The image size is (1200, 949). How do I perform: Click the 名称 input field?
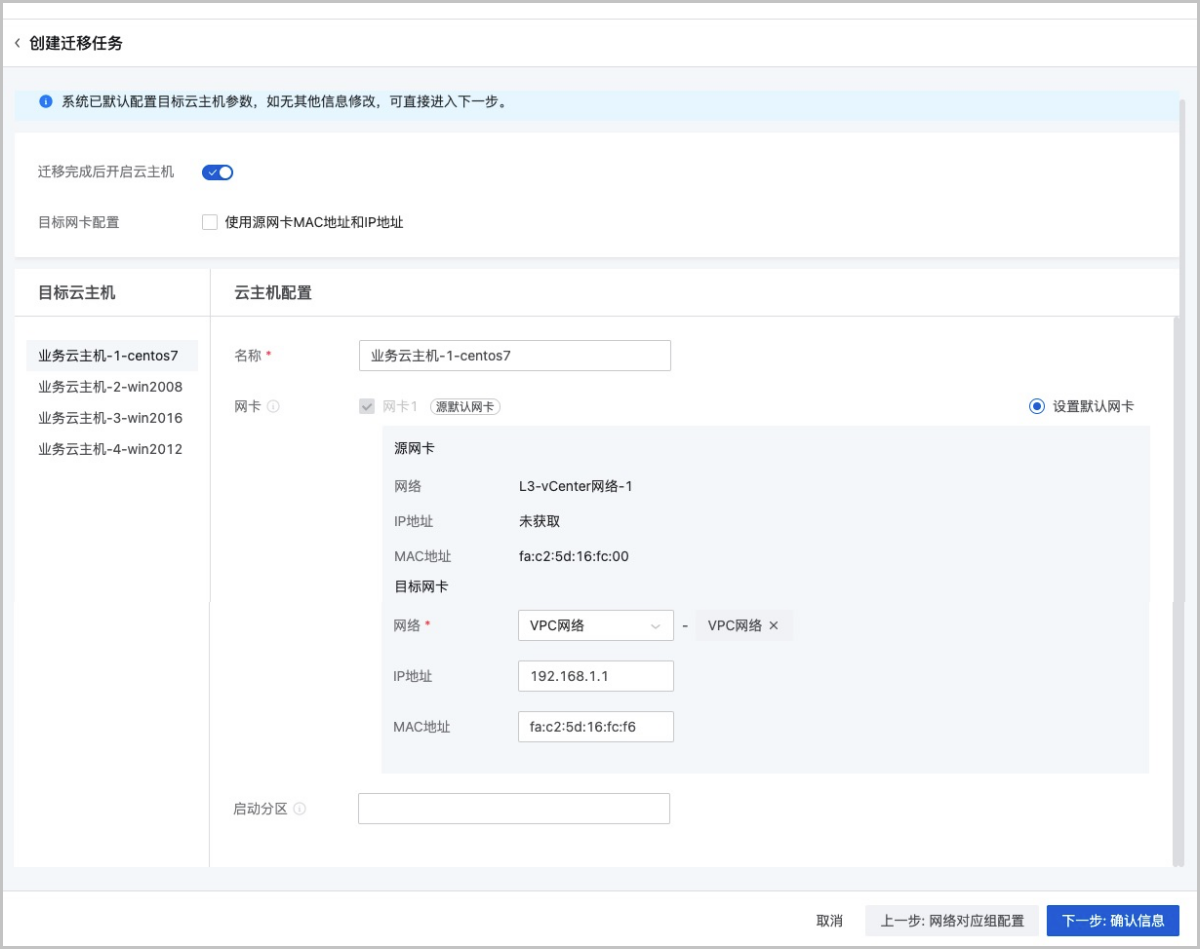[x=514, y=355]
